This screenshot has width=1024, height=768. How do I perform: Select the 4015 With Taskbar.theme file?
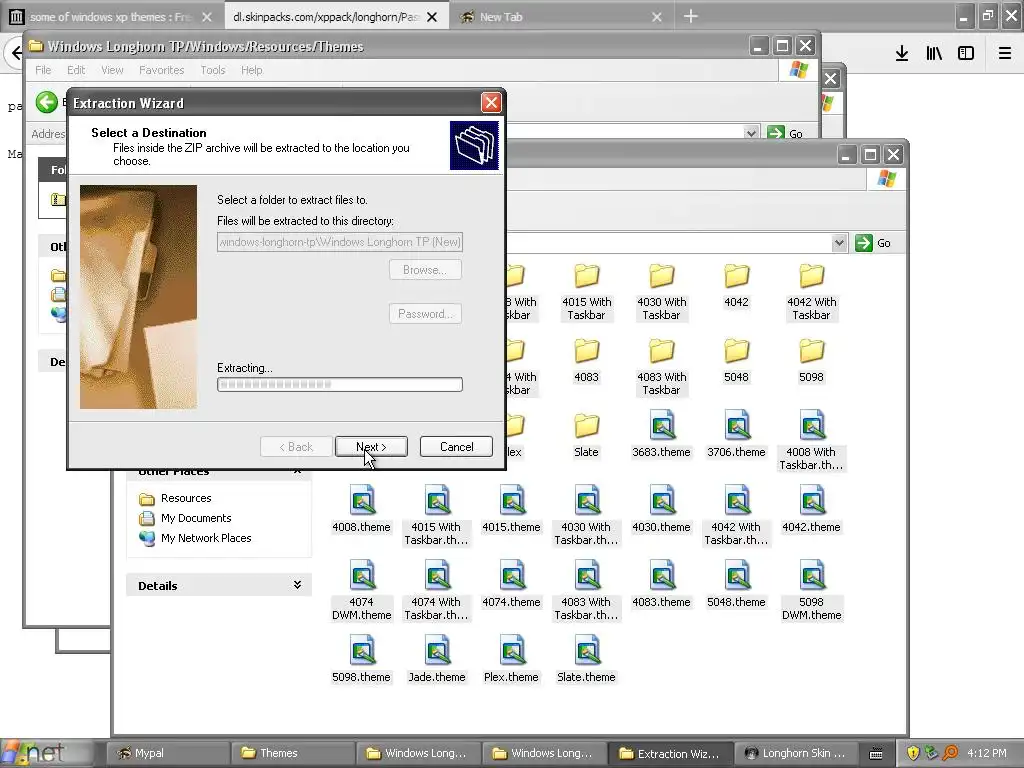click(436, 516)
